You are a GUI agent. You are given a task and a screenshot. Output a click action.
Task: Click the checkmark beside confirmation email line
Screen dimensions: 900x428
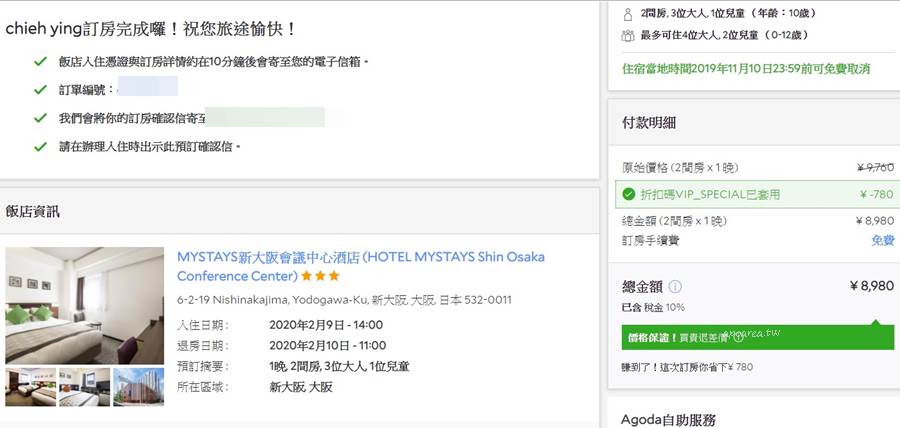pos(40,118)
